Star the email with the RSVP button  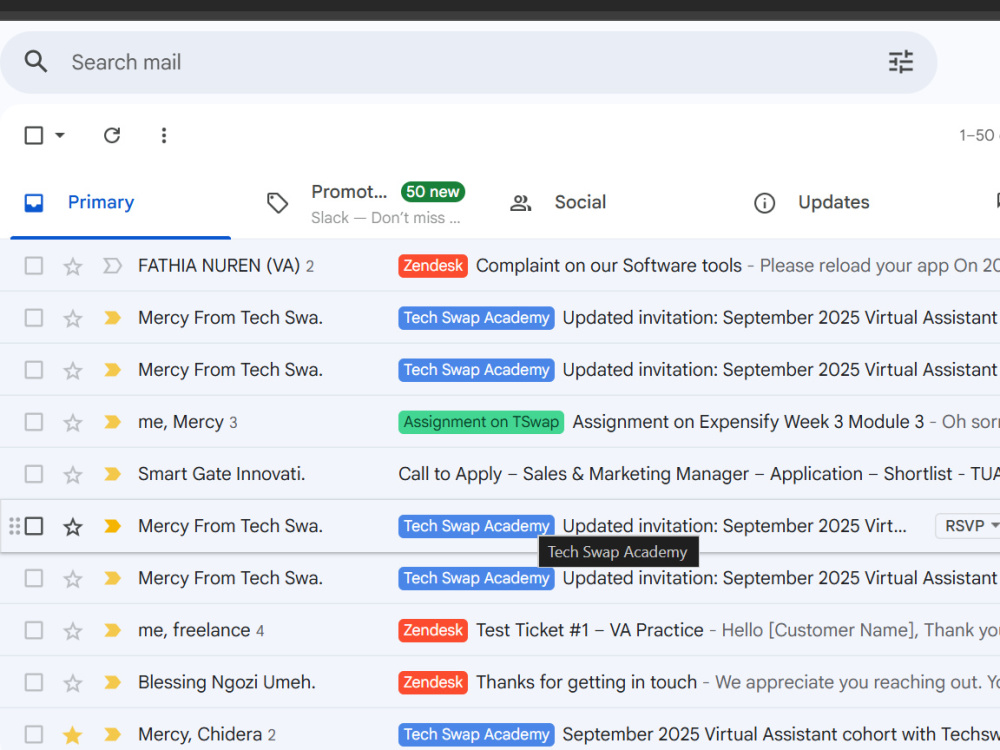click(73, 527)
